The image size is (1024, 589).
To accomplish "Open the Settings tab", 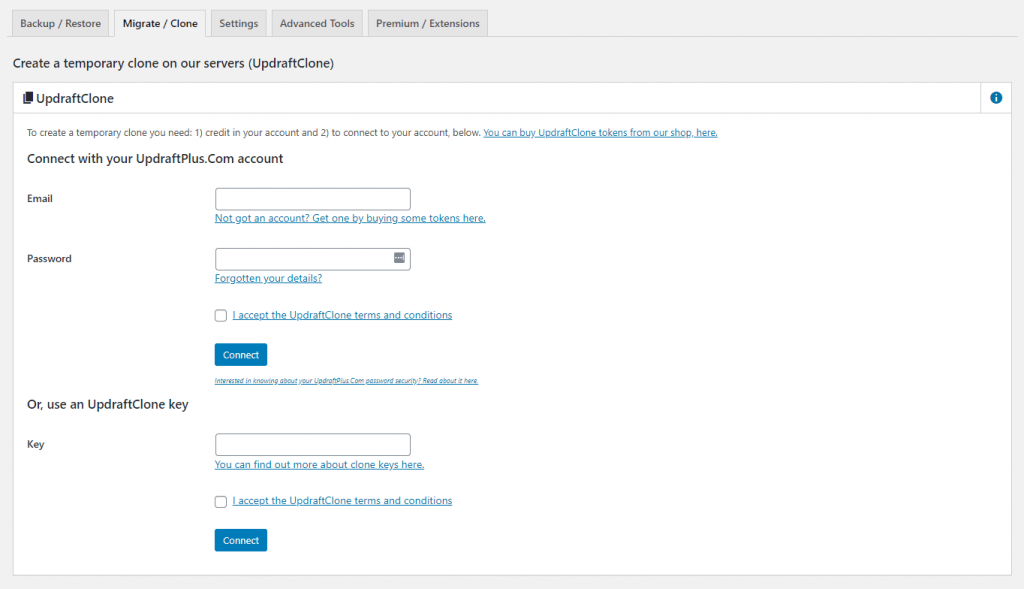I will click(x=238, y=23).
